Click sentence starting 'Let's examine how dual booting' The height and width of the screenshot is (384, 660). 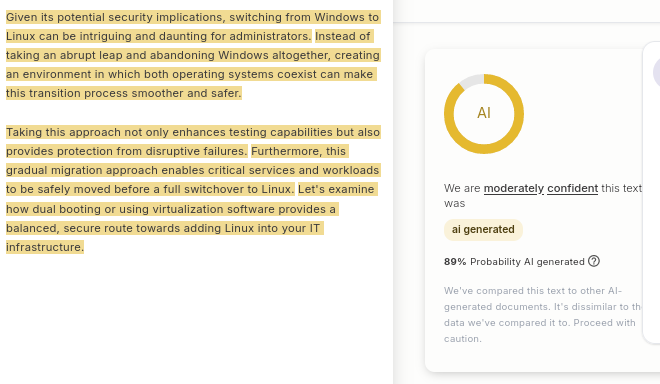[192, 218]
